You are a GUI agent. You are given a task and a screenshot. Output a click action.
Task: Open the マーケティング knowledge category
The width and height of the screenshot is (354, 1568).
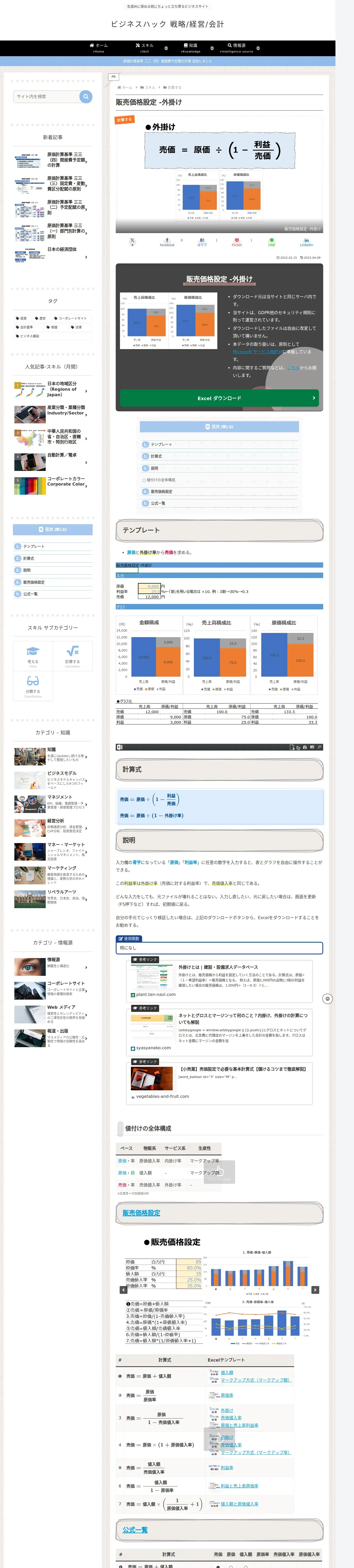53,875
